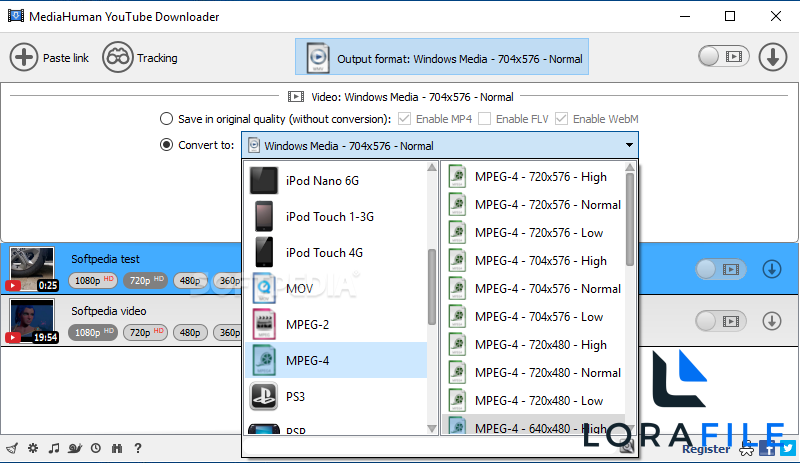Choose MOV from the format list
Screen dimensions: 800x463
pos(336,288)
